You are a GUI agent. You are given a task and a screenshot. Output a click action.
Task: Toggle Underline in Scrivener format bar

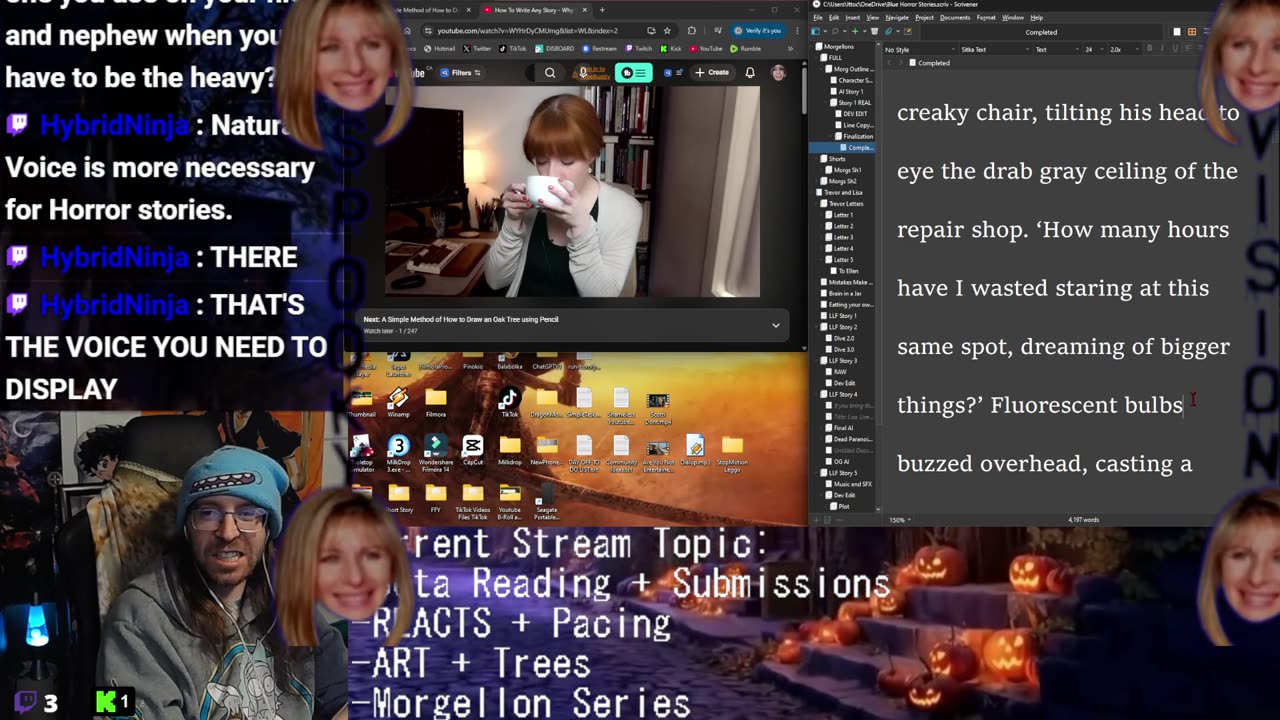(x=1175, y=50)
